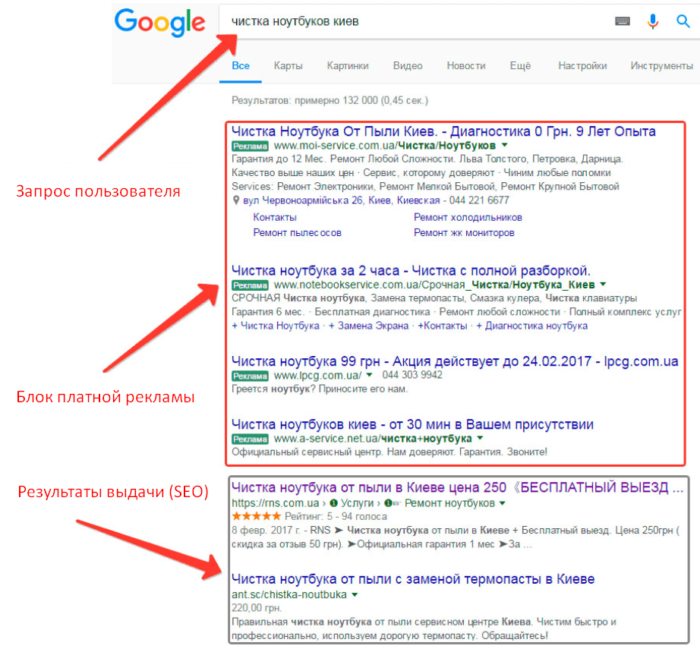
Task: Expand dropdown next to moi-service.com.ua URL
Action: coord(504,145)
